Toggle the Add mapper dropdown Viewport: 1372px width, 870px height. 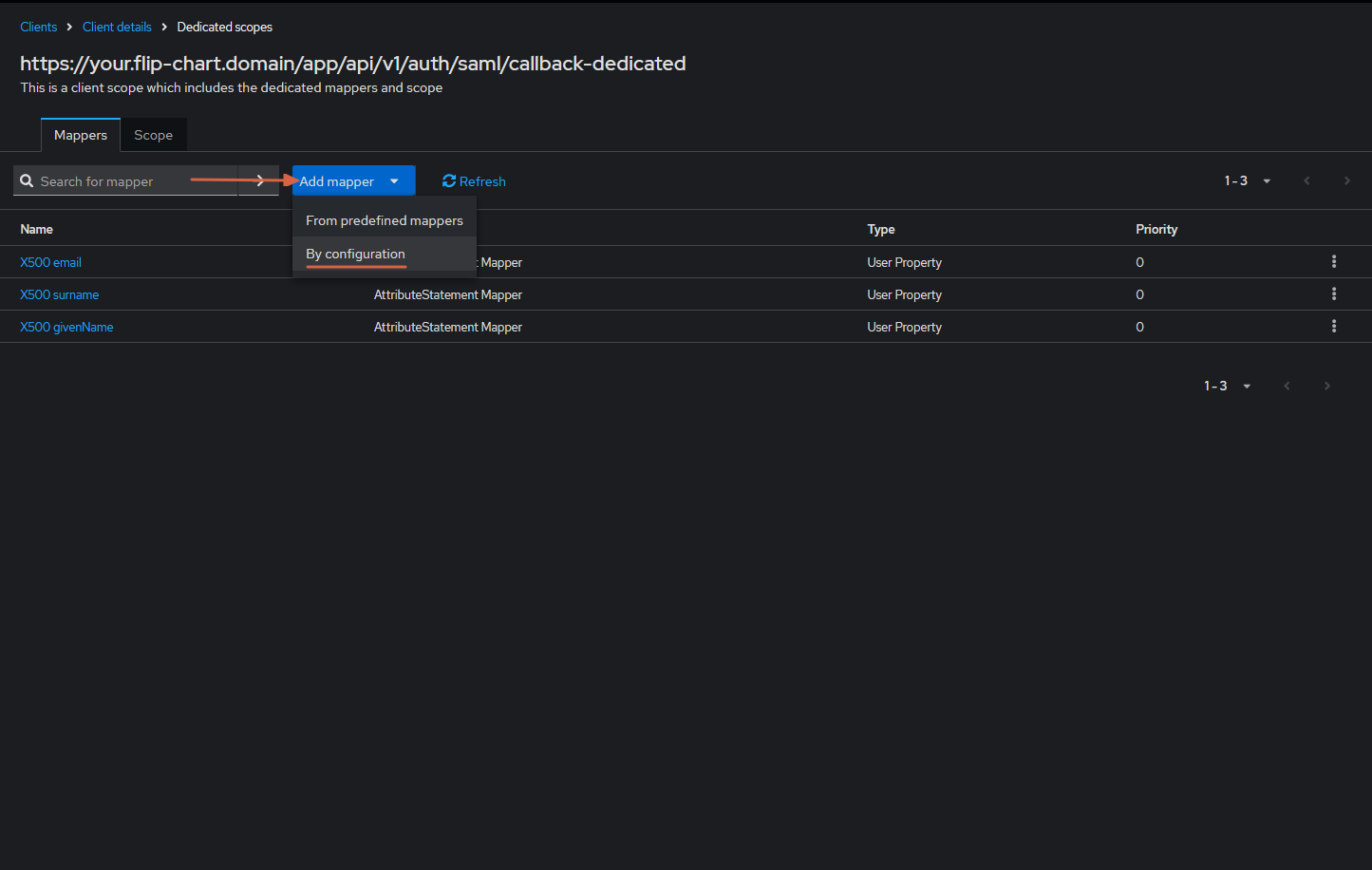354,180
